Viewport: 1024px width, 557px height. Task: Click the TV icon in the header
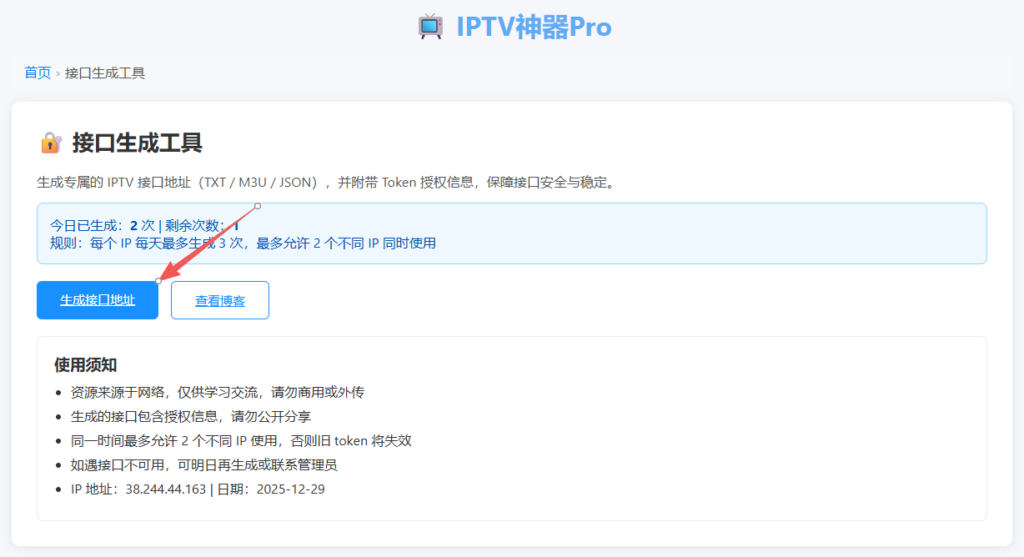(x=431, y=27)
